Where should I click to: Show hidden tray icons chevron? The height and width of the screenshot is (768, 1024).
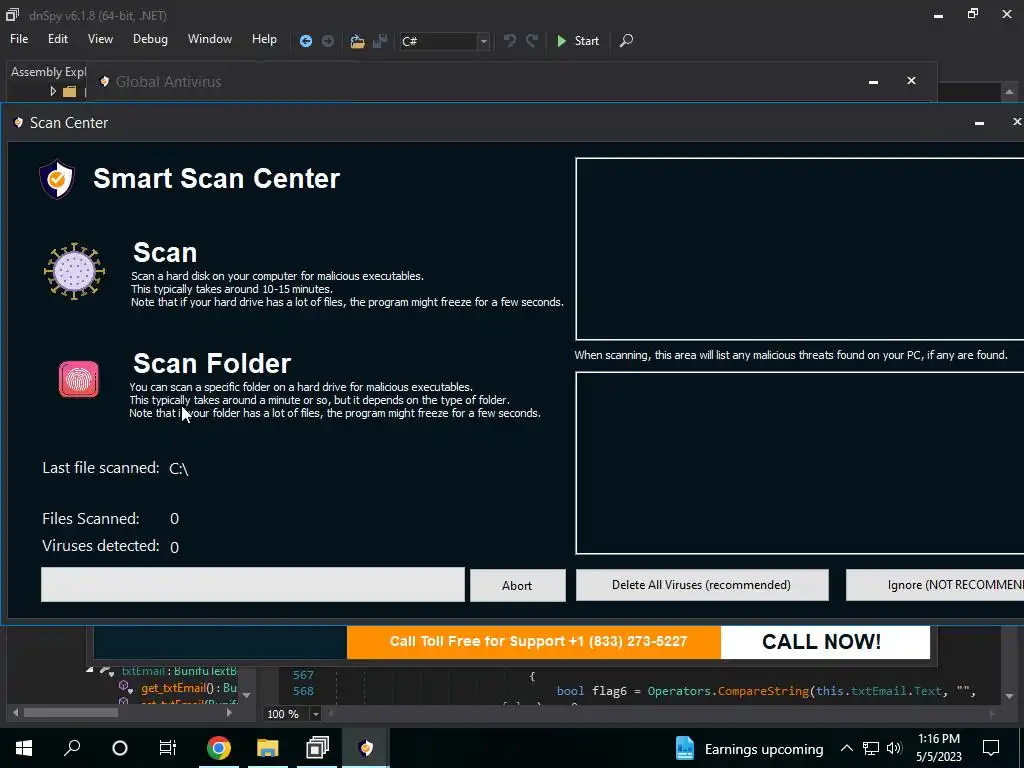pyautogui.click(x=846, y=748)
